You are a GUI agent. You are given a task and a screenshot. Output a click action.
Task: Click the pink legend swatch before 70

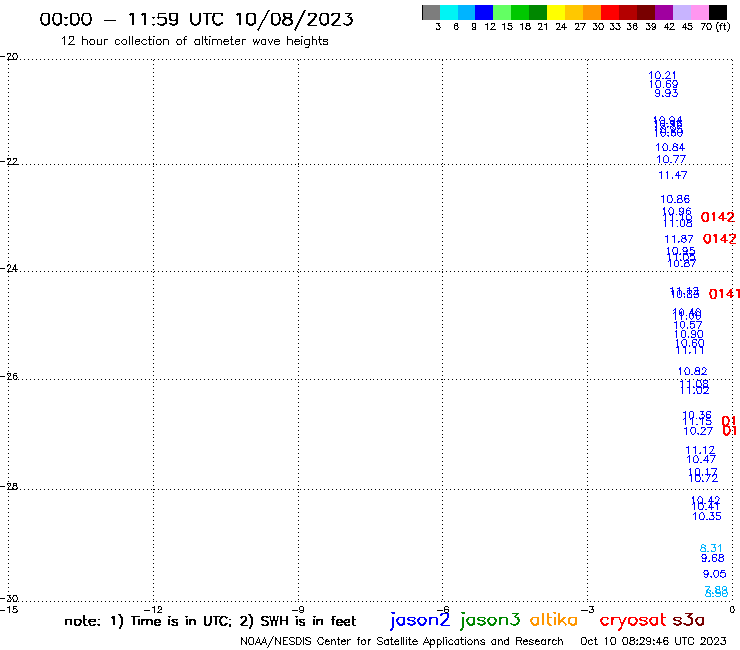click(x=699, y=12)
